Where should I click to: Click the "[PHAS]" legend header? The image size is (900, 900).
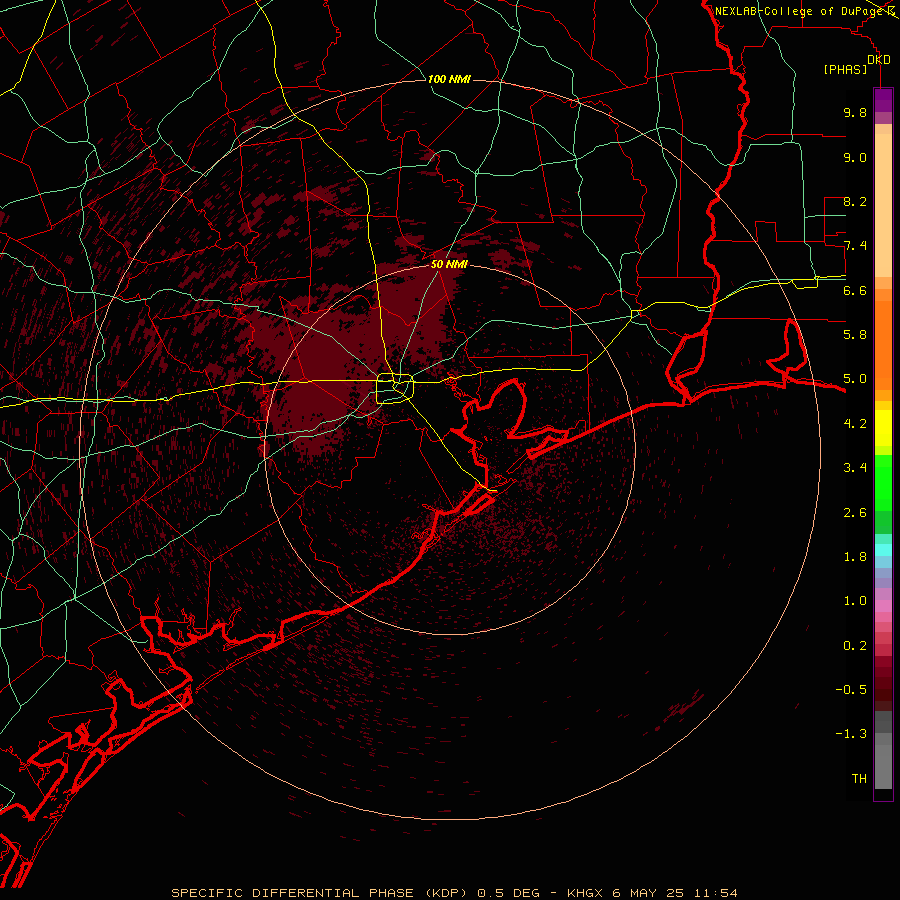click(x=845, y=69)
